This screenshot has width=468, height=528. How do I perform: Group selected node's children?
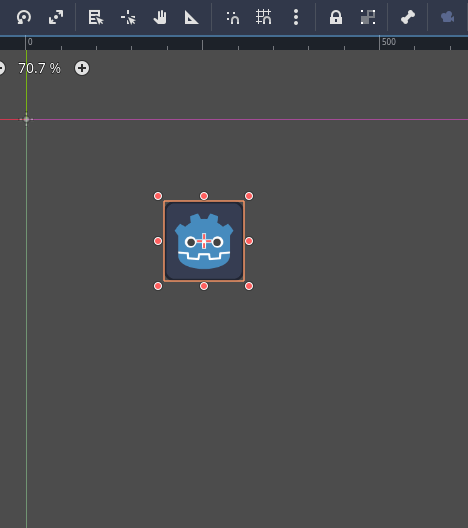[x=368, y=17]
